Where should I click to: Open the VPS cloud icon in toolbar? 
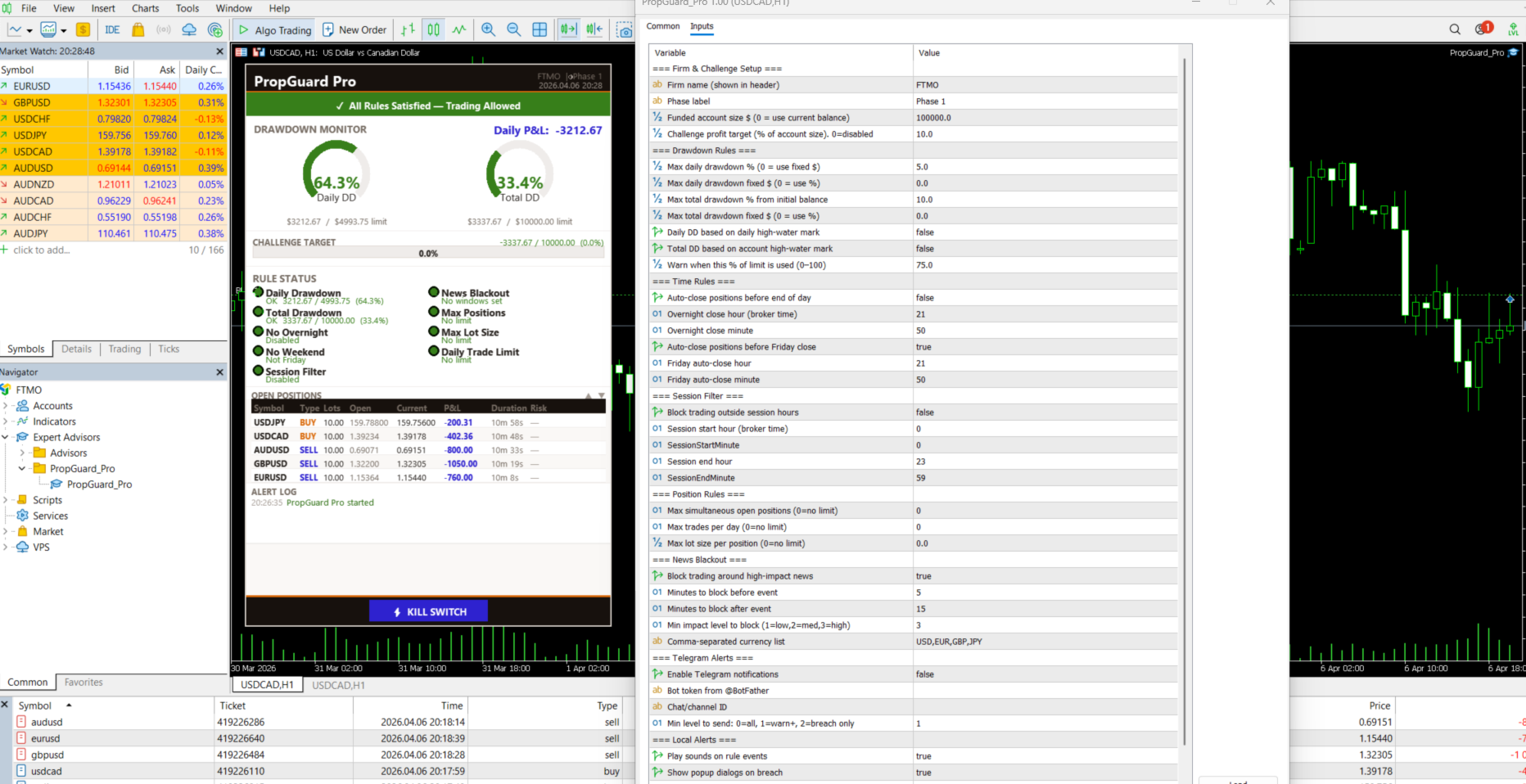189,29
